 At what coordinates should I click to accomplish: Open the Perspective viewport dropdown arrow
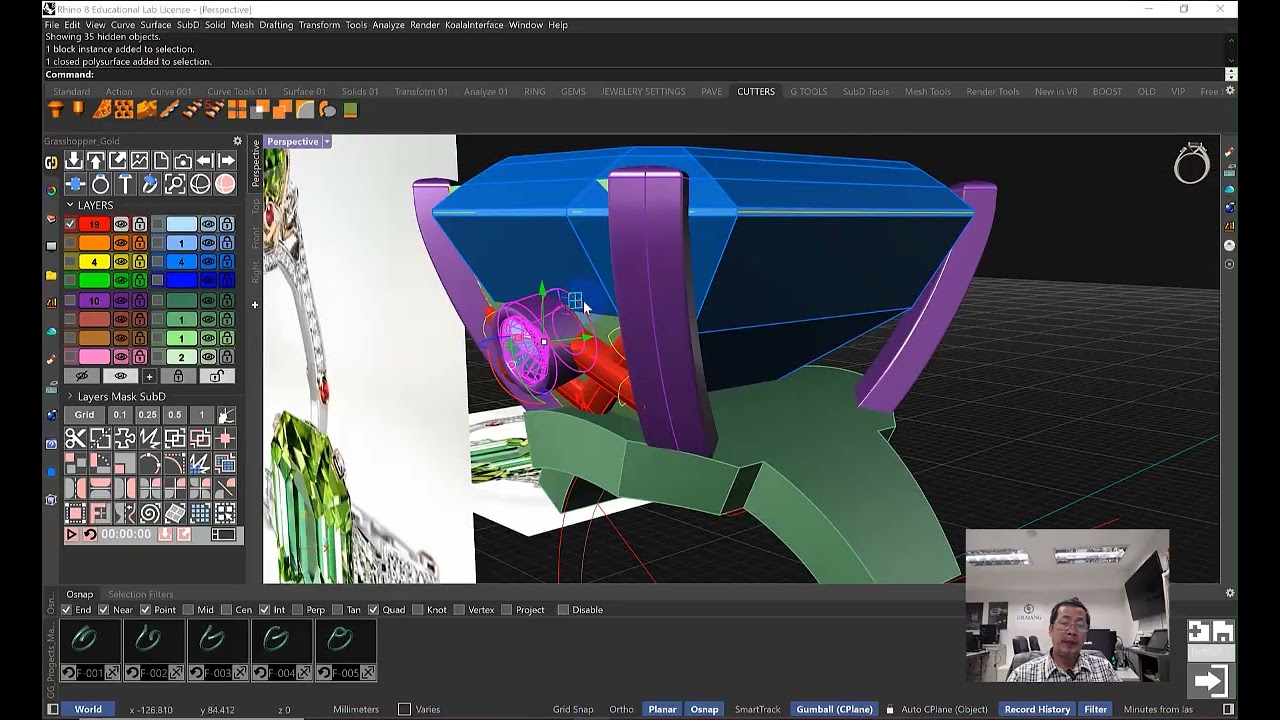click(x=326, y=142)
